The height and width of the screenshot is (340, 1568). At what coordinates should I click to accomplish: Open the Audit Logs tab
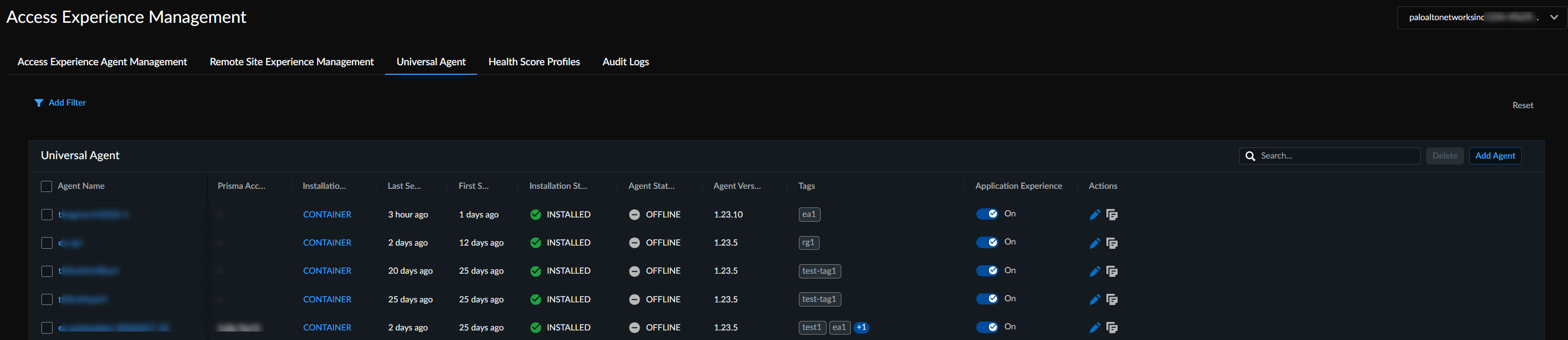pyautogui.click(x=625, y=62)
